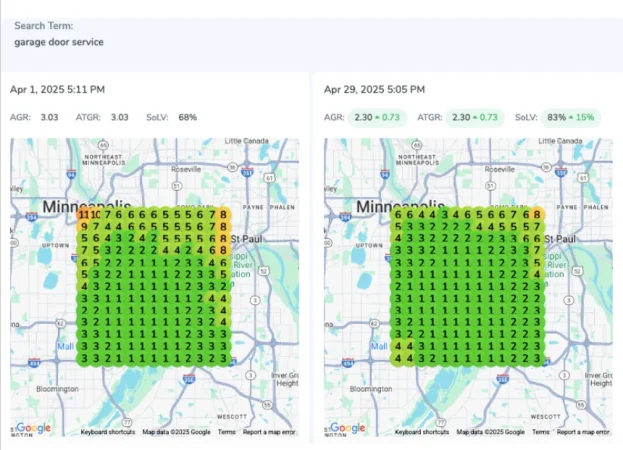Screen dimensions: 623x450
Task: Click the Uptown label on right map
Action: 369,245
